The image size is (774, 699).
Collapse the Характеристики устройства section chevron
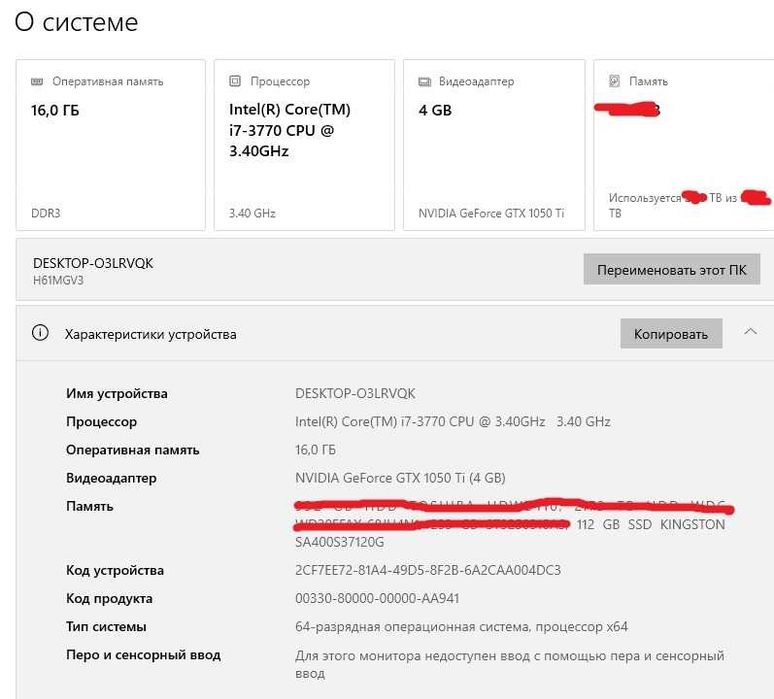[750, 333]
